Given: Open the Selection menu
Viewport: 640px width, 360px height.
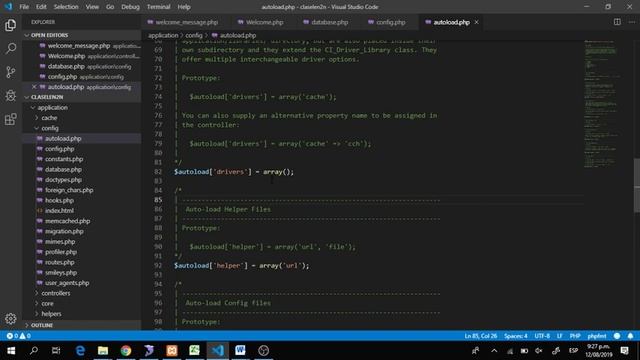Looking at the screenshot, I should click(66, 7).
